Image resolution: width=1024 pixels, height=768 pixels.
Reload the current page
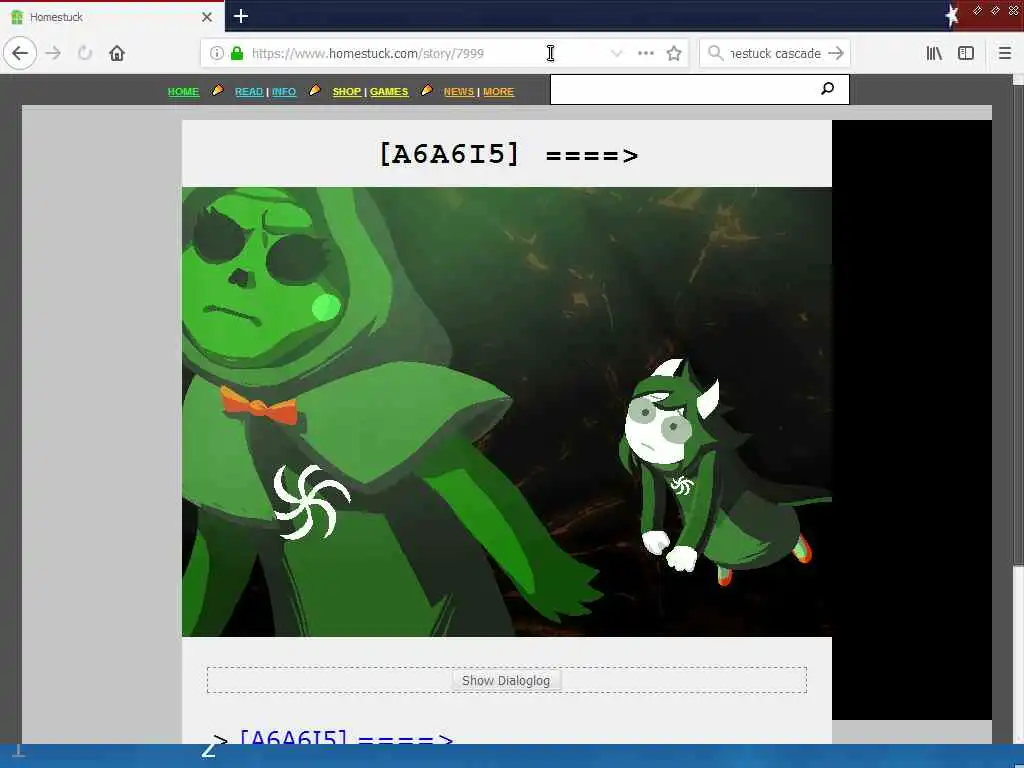[85, 53]
